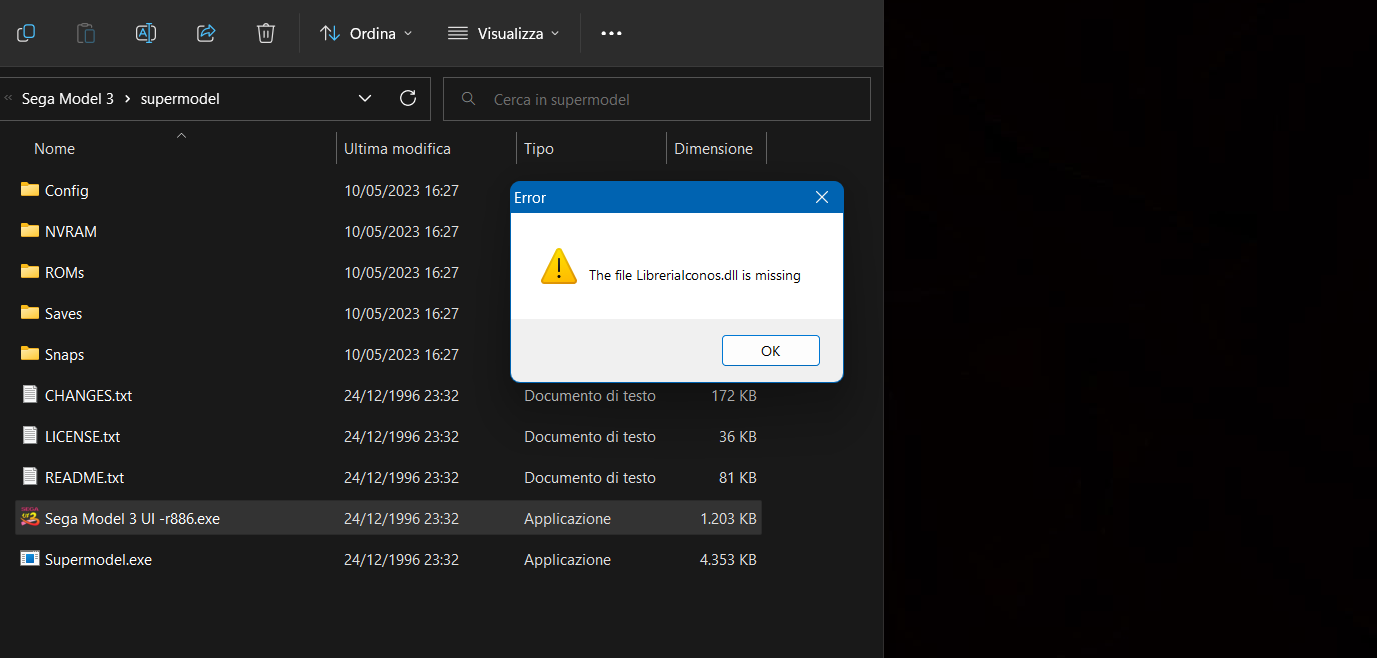Close the Error dialog with X
This screenshot has height=658, width=1377.
pos(822,197)
